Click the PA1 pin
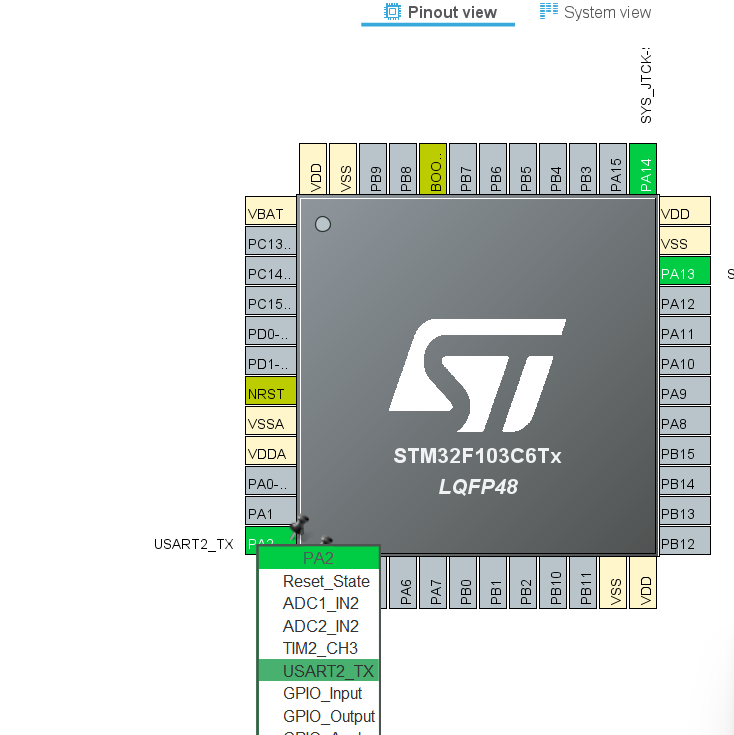Viewport: 734px width, 735px height. point(271,510)
